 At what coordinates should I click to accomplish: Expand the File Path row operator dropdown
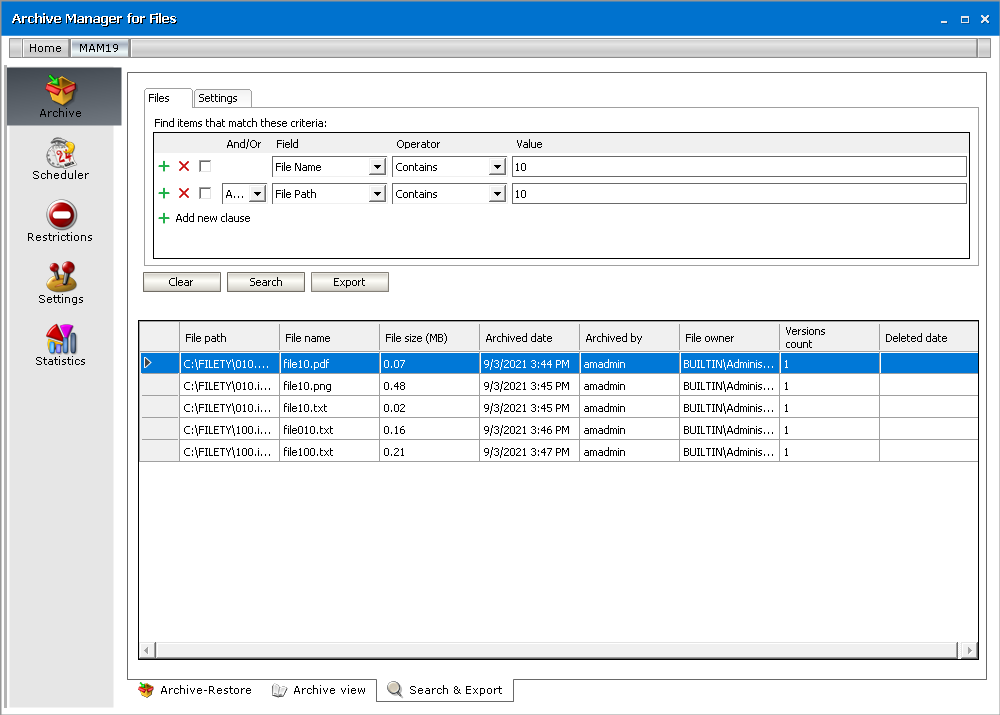tap(497, 194)
